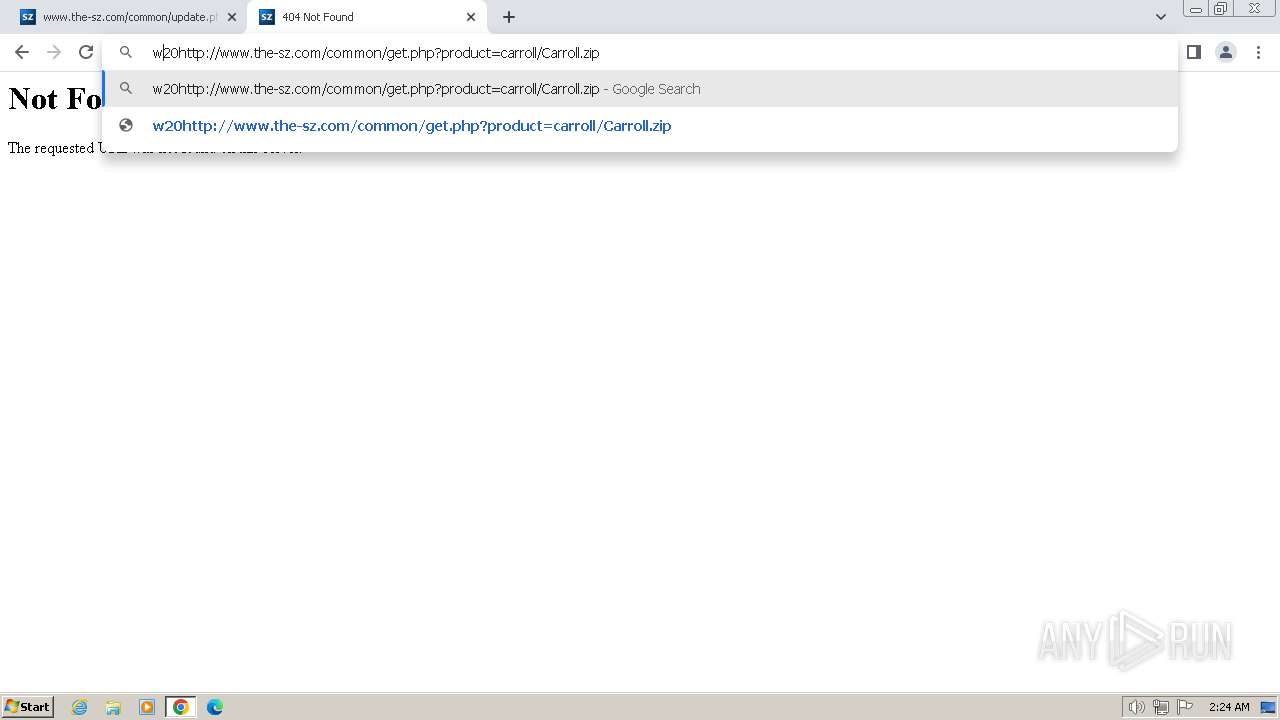Switch to the www.the-sz.com update tab
The image size is (1280, 720).
click(128, 17)
